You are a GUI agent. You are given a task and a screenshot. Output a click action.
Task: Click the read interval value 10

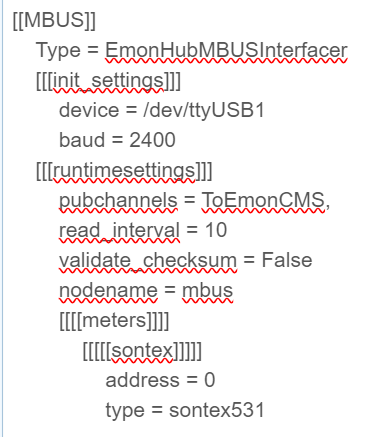216,230
